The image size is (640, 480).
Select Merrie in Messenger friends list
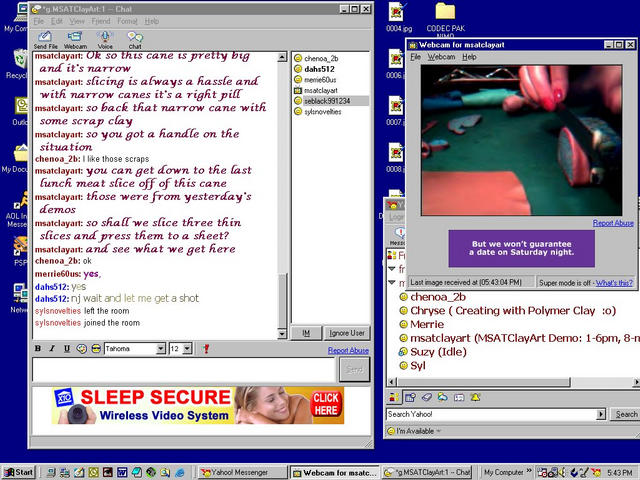pos(427,324)
